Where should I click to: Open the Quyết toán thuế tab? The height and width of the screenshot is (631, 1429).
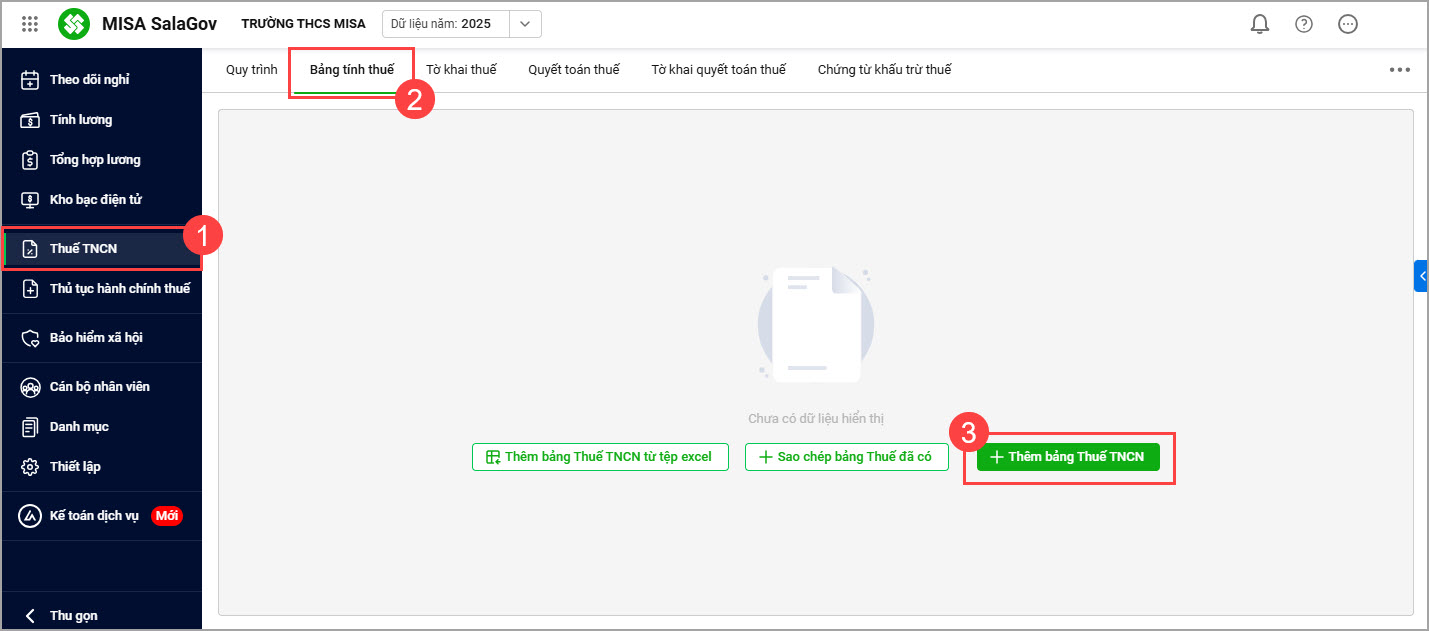pos(574,70)
